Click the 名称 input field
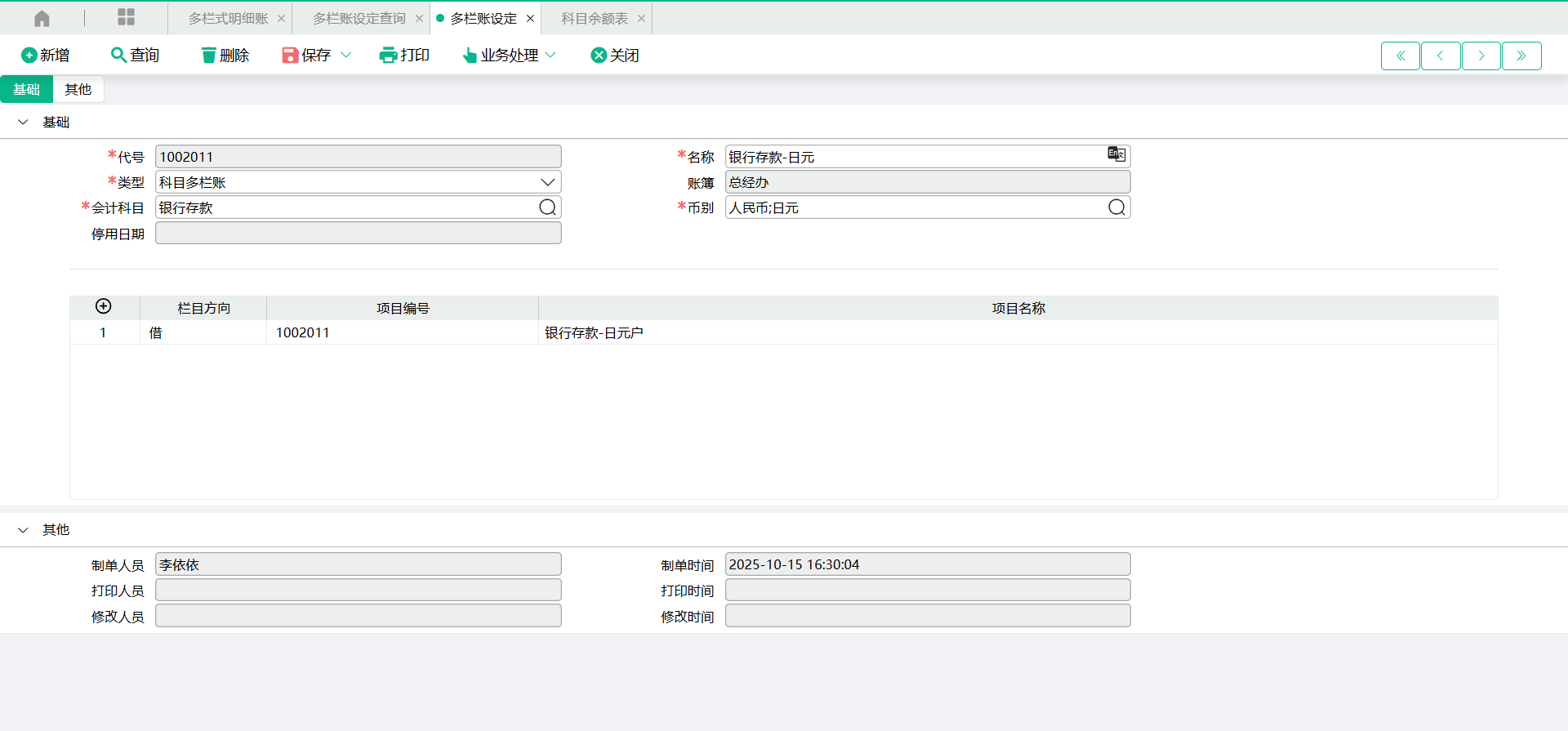 pos(913,157)
